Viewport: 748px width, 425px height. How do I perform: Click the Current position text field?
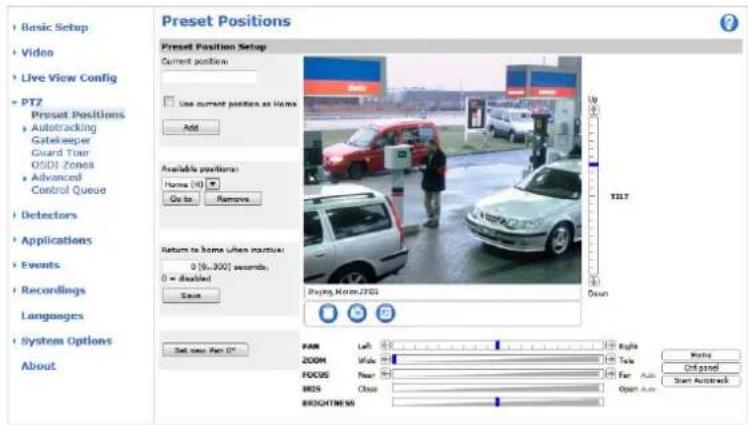209,77
